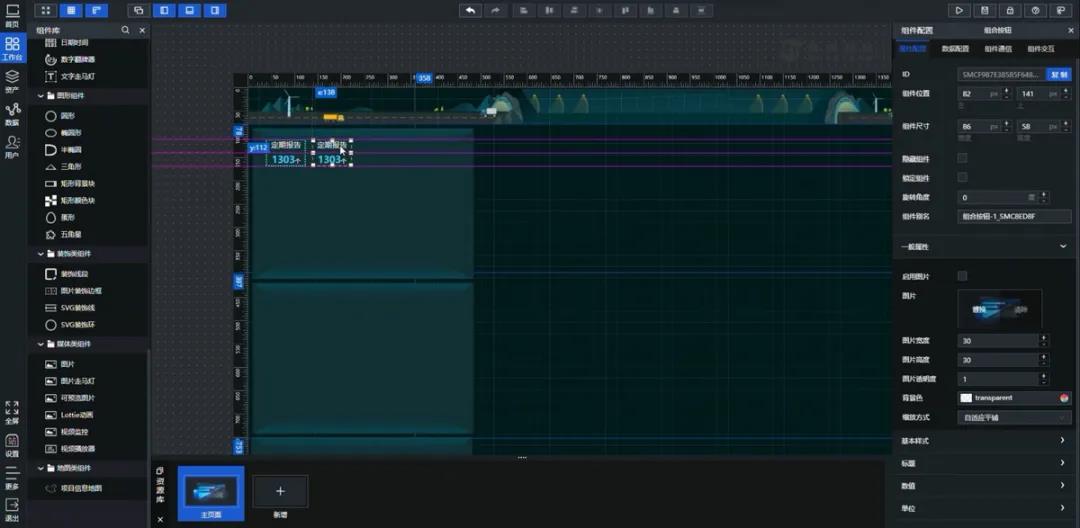Collapse the 媒体类组件 folder
Screen dimensions: 1080x528
[40, 344]
